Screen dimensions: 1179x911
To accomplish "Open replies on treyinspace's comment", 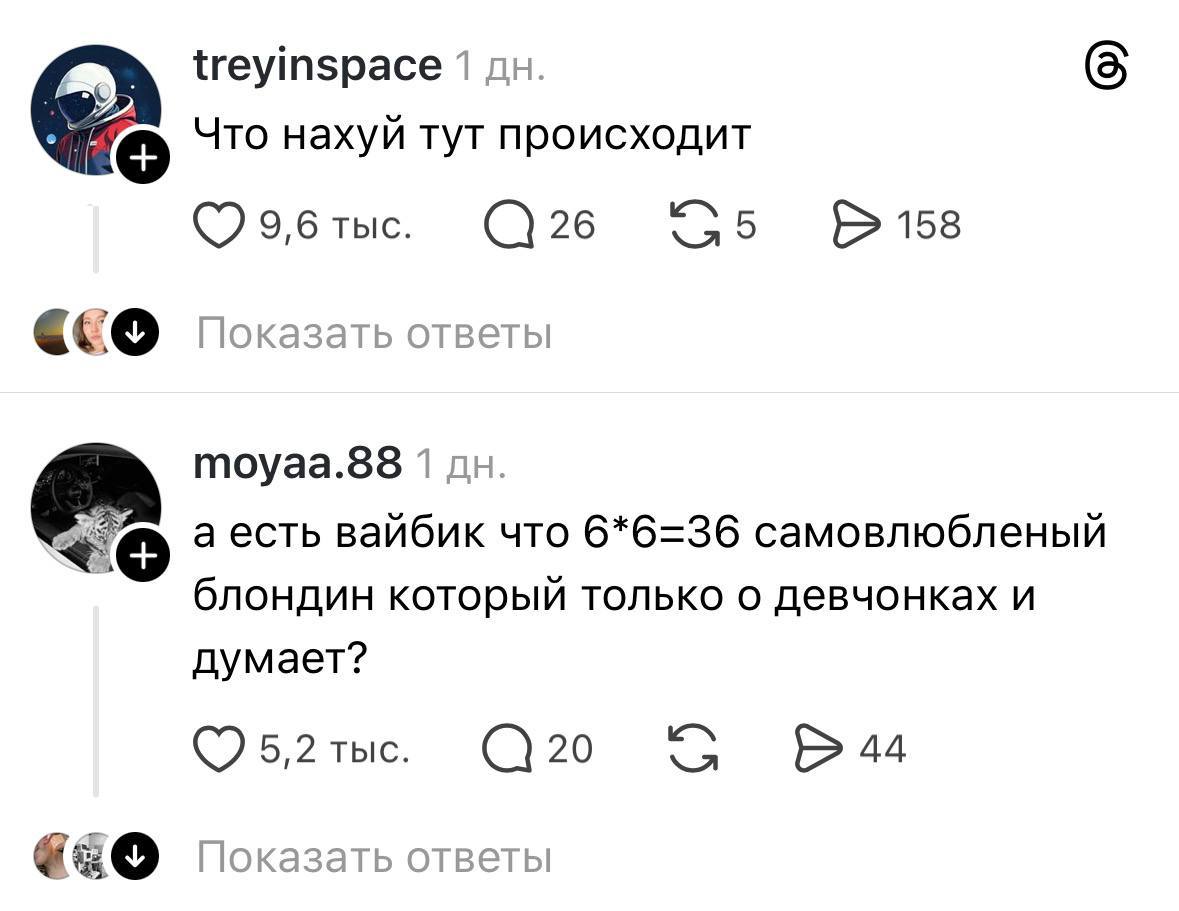I will 510,225.
